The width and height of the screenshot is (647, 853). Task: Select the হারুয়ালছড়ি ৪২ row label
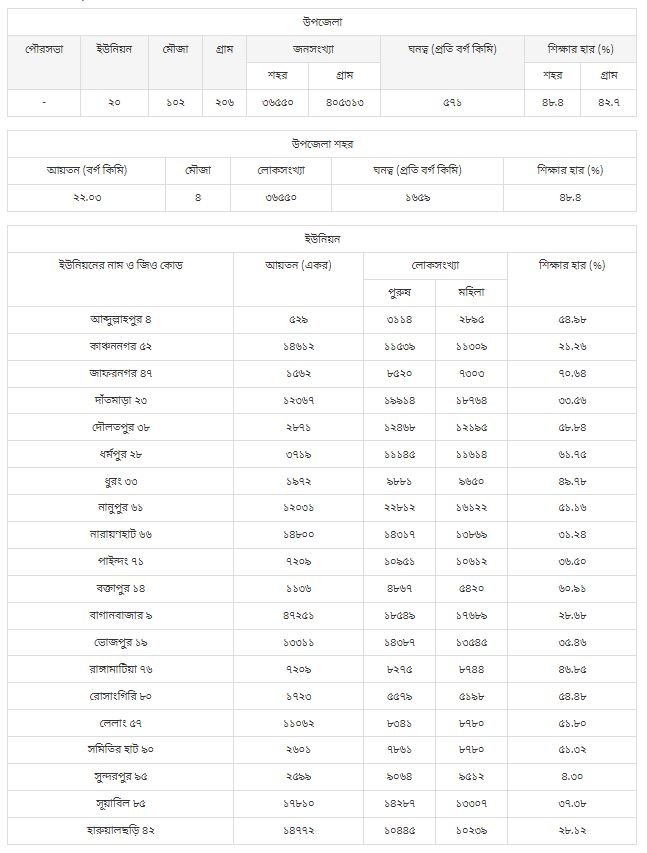pos(120,830)
